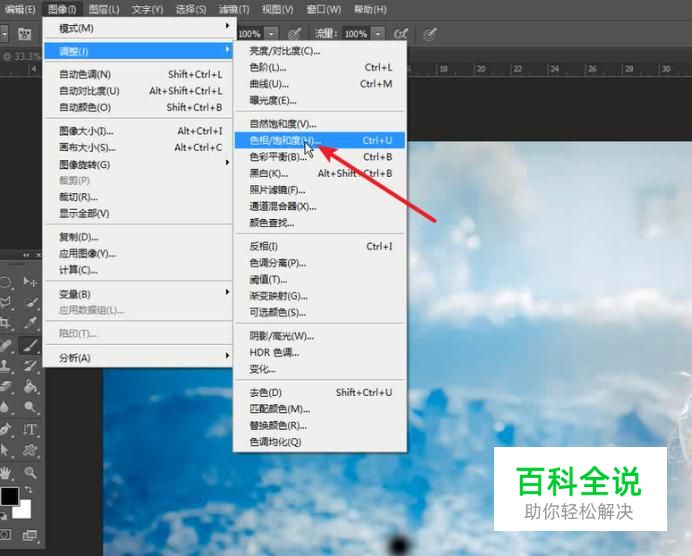The width and height of the screenshot is (692, 556).
Task: Open the 窗口(W) menu
Action: pyautogui.click(x=324, y=9)
